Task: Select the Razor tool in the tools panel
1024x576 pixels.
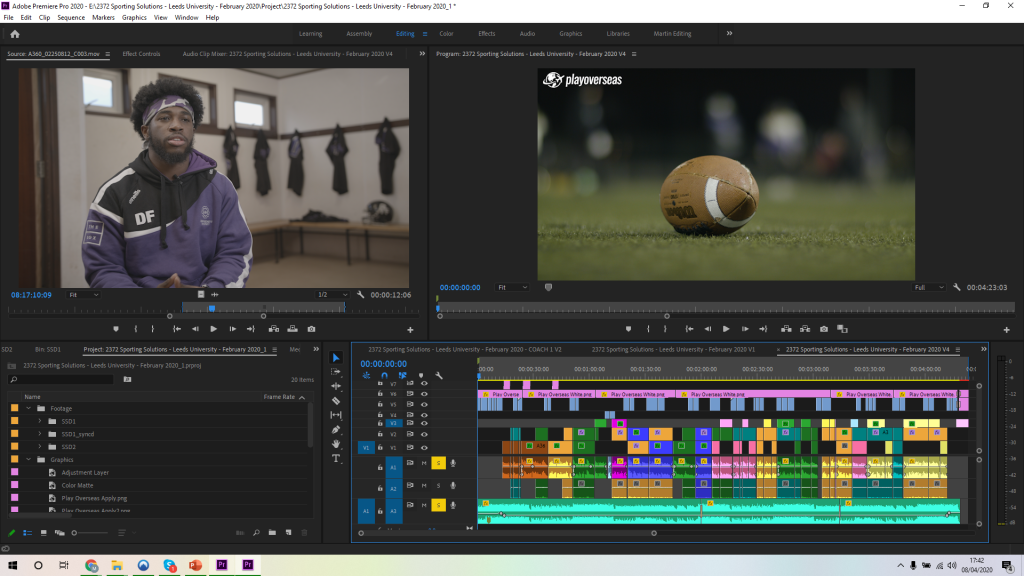Action: (x=336, y=400)
